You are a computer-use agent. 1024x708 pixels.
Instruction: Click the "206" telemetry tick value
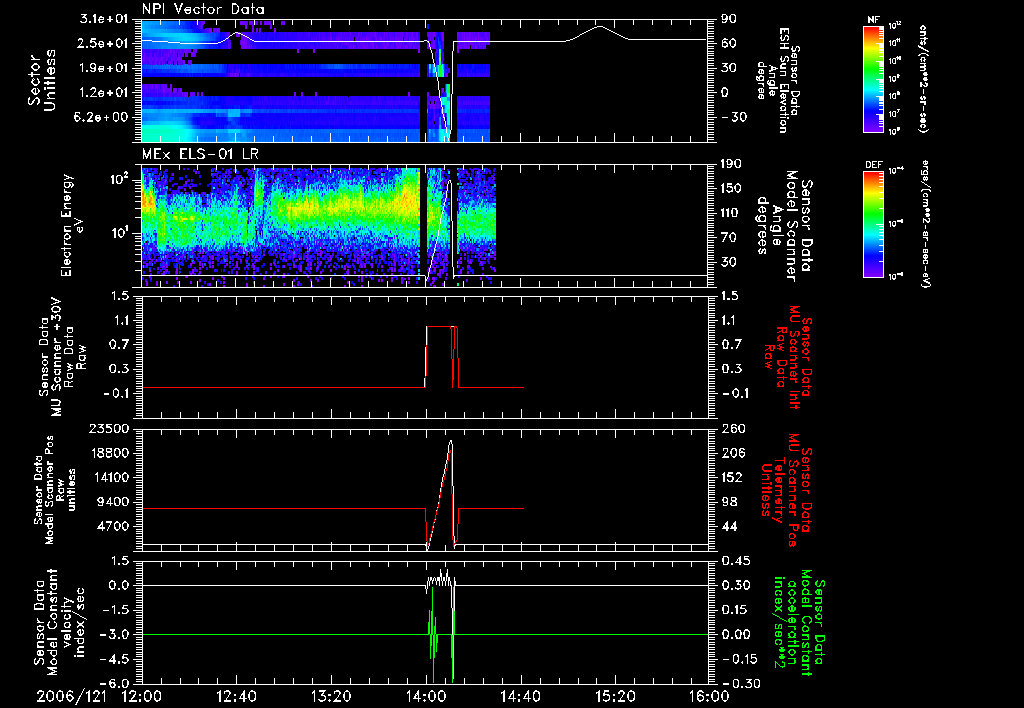pyautogui.click(x=733, y=453)
